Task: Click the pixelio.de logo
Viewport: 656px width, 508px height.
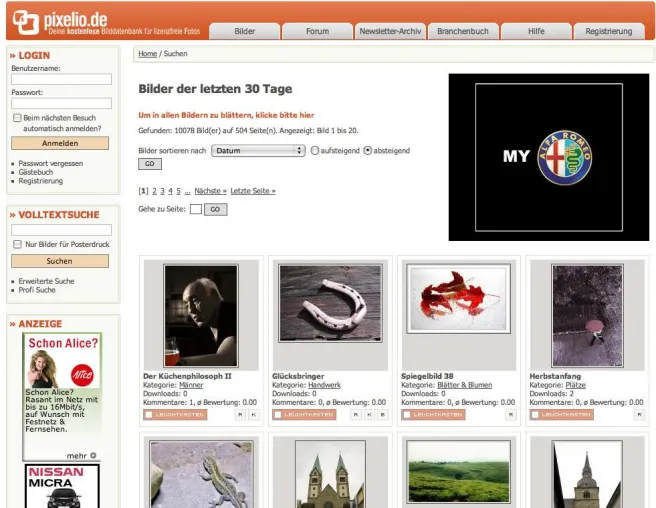Action: click(x=60, y=22)
